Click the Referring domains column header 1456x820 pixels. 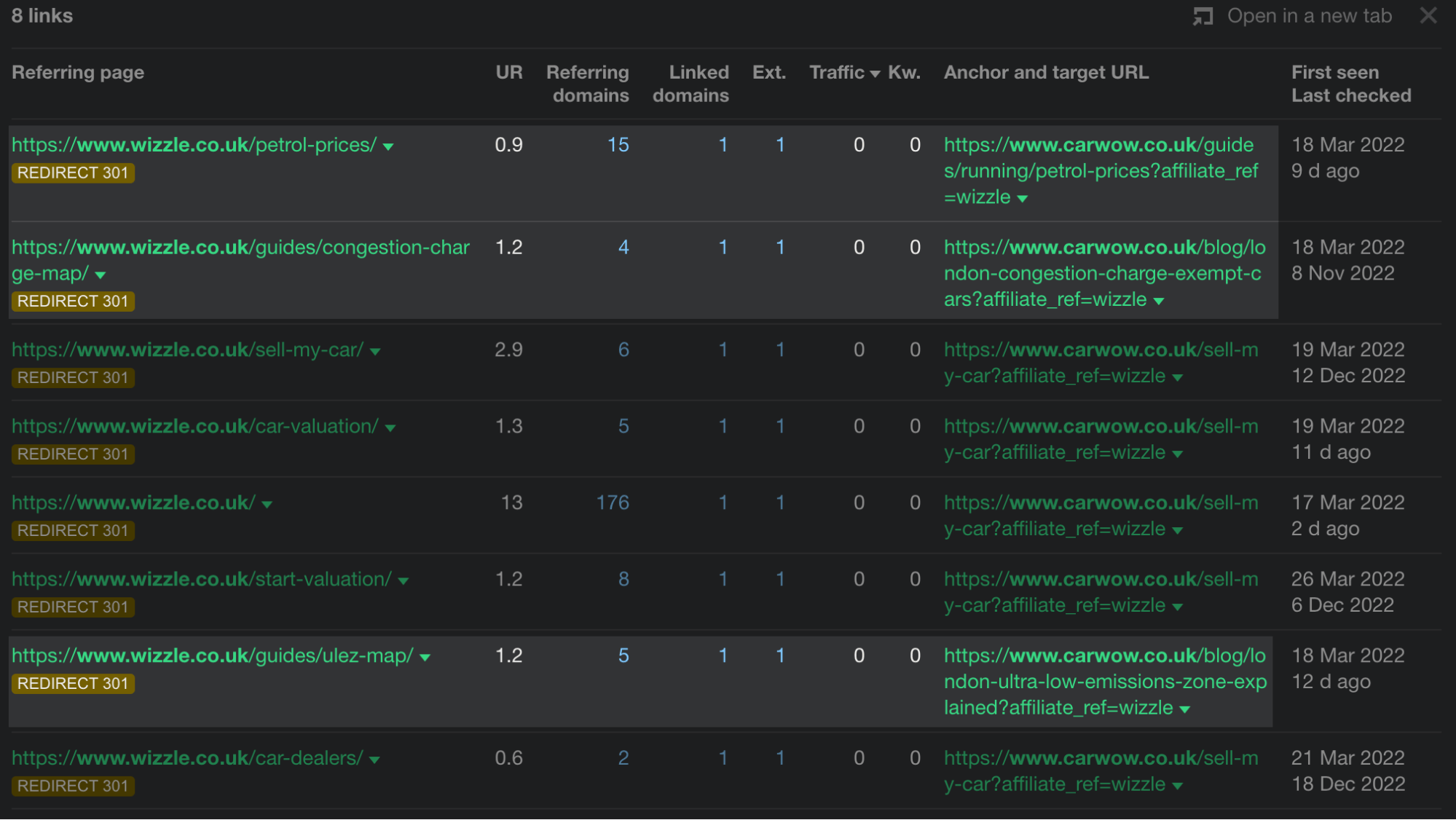[590, 84]
